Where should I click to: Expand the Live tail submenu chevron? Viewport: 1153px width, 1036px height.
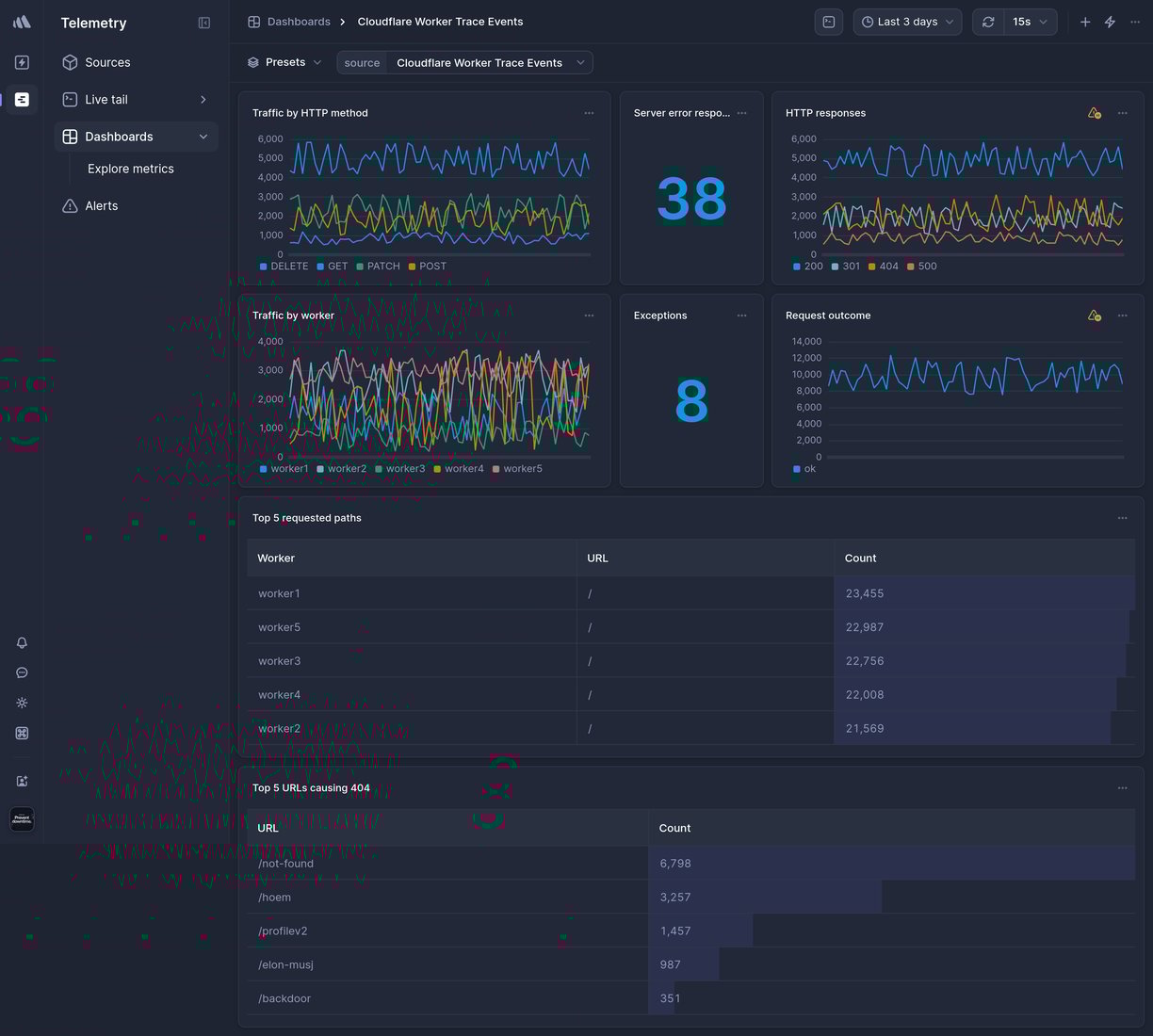(x=203, y=100)
